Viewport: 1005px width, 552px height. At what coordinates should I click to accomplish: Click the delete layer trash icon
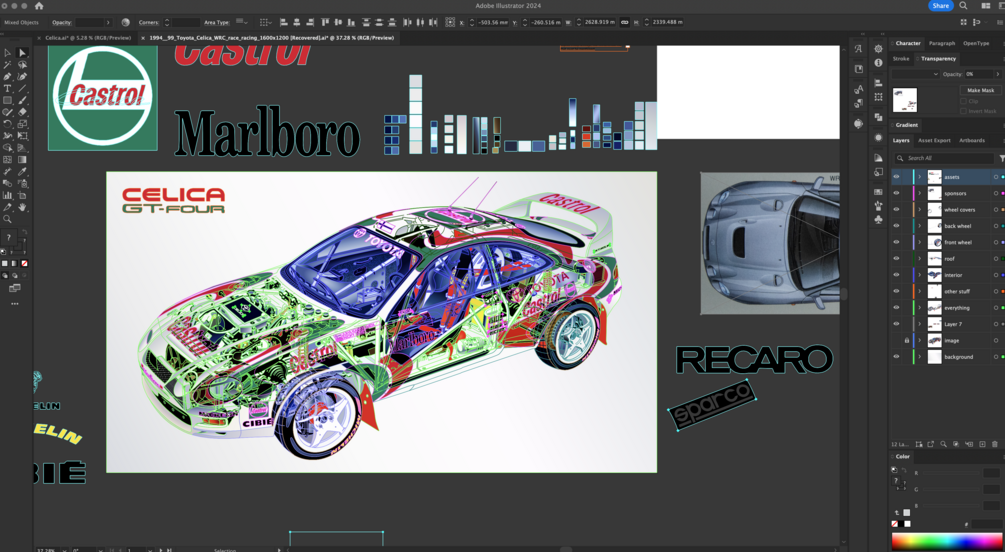(x=995, y=444)
